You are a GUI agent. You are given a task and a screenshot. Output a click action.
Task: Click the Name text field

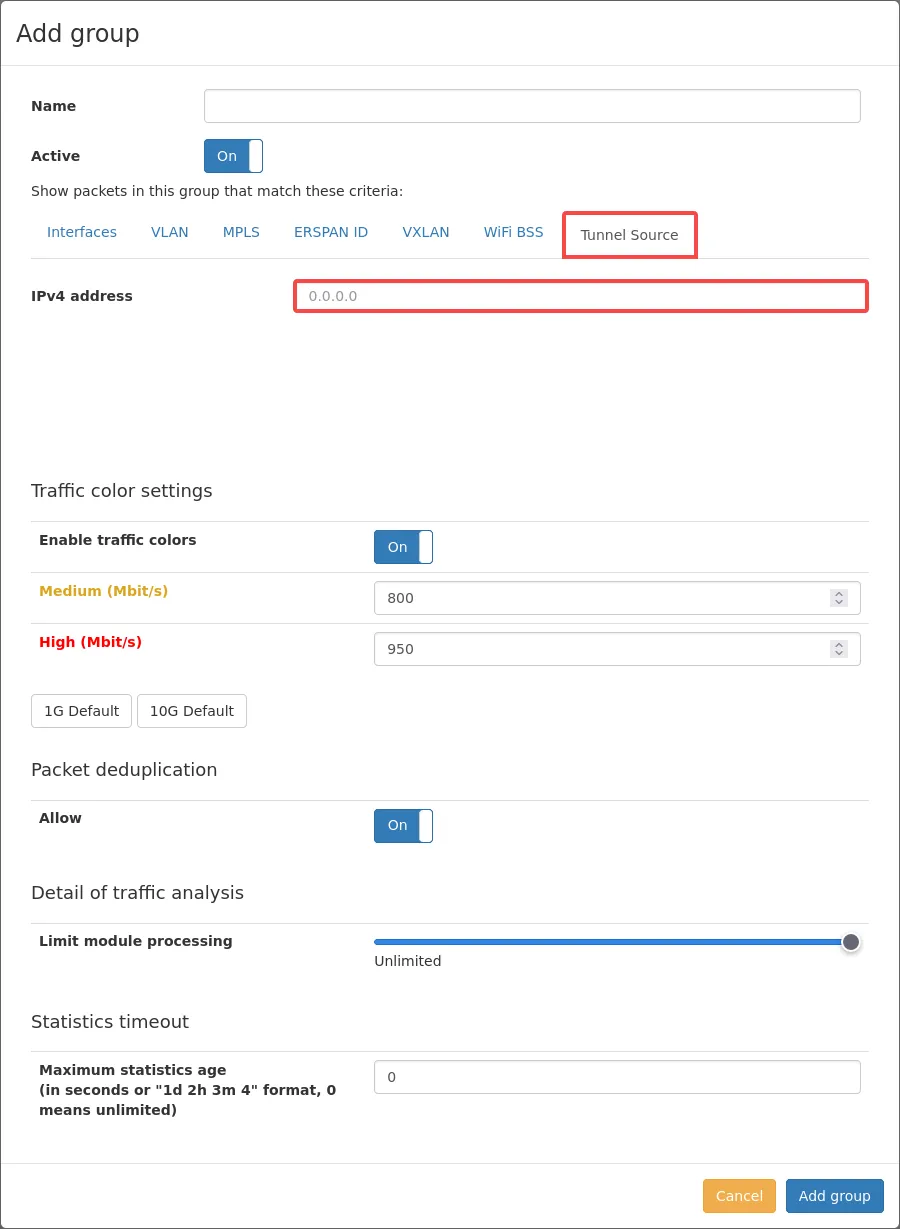click(x=531, y=106)
